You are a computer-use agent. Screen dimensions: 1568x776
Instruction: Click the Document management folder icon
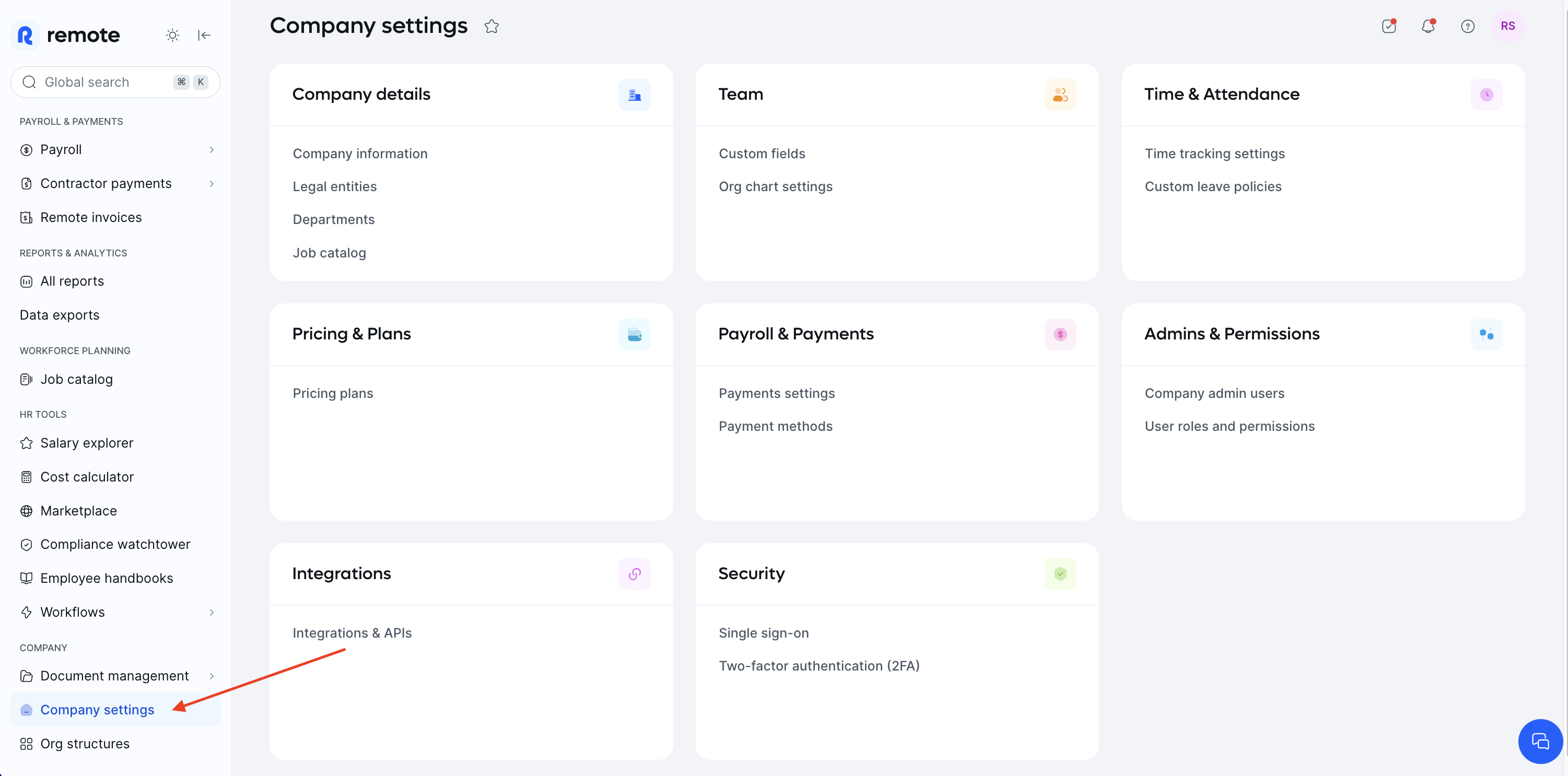click(x=26, y=676)
